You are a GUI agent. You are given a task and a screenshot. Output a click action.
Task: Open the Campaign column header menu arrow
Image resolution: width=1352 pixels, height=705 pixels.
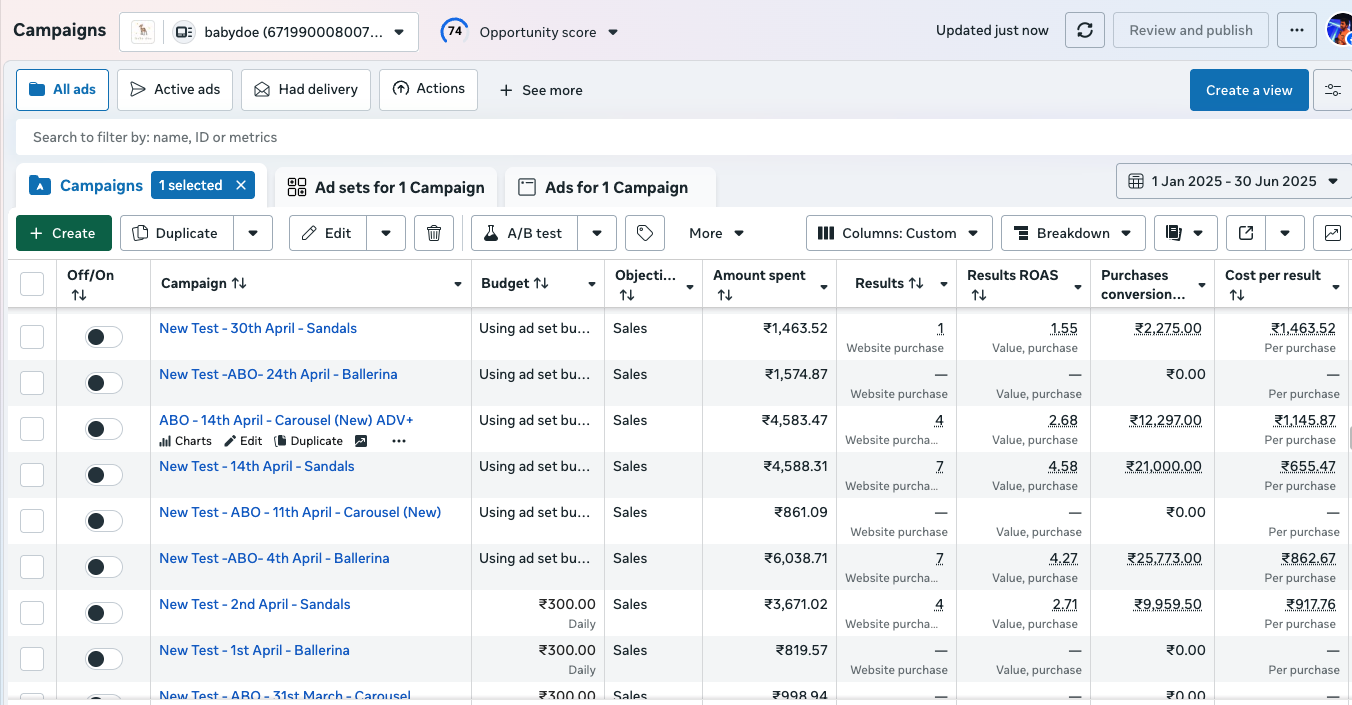(x=458, y=286)
